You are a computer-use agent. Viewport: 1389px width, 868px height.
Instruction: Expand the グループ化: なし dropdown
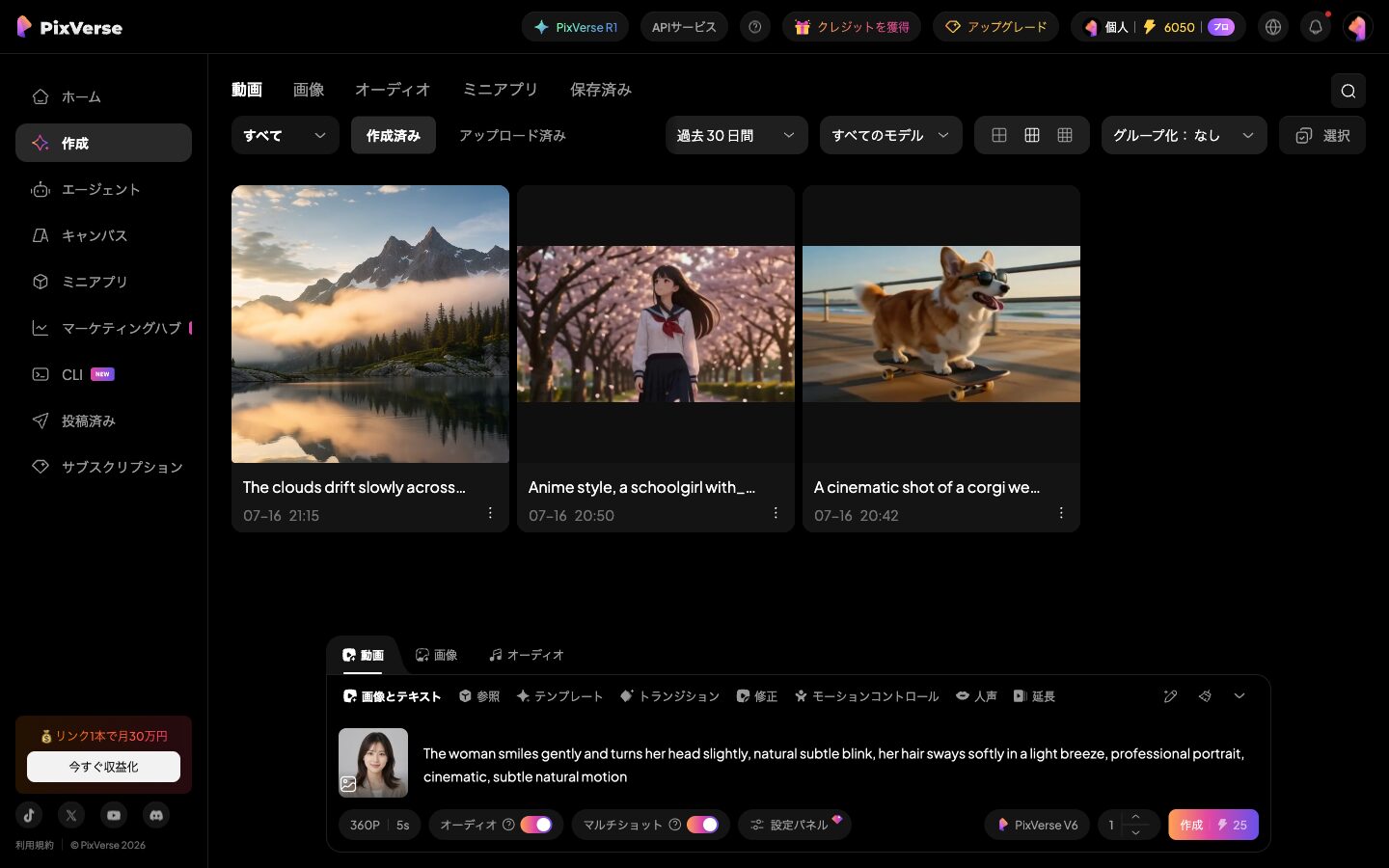point(1184,135)
